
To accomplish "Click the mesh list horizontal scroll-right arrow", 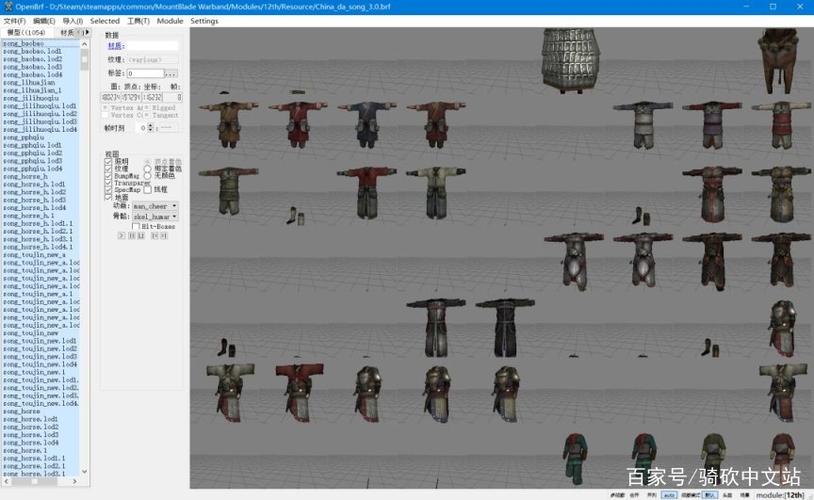I will 75,481.
